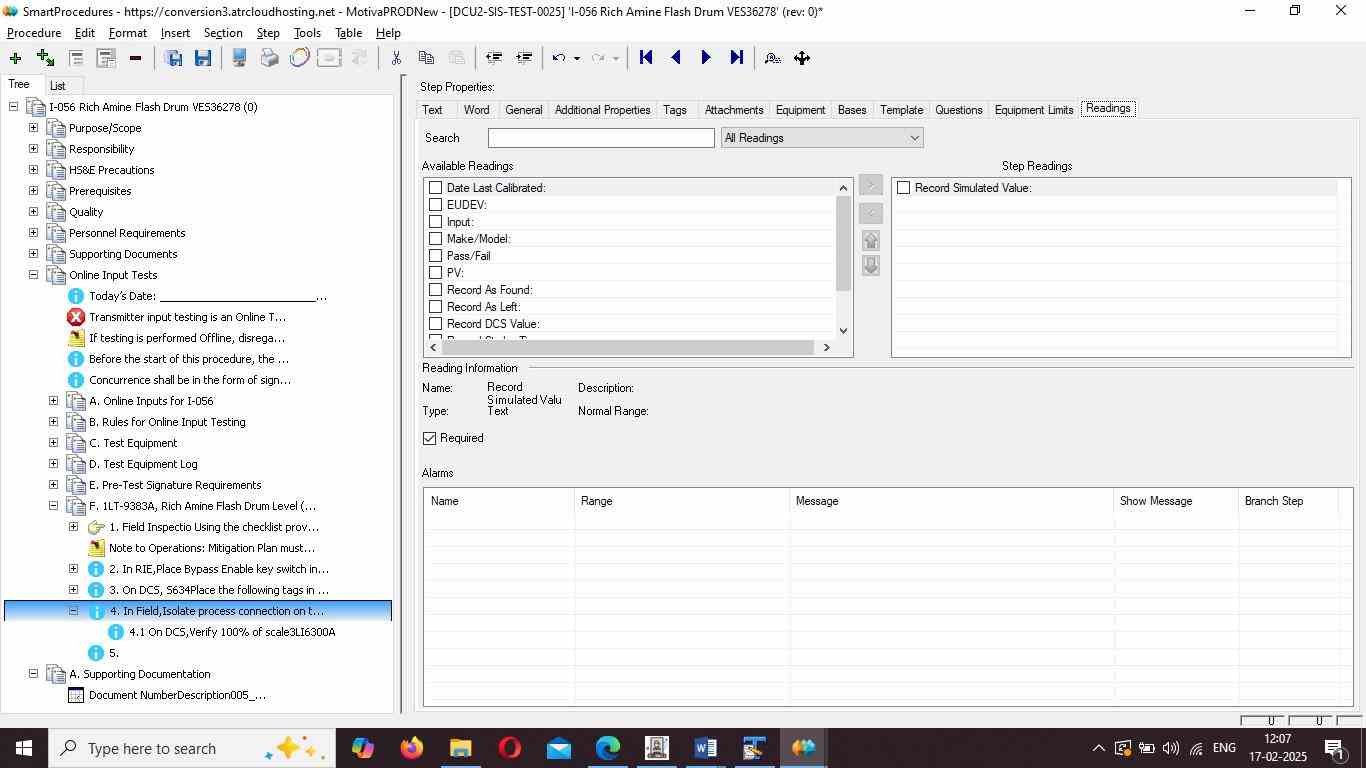Click the green plus add step icon
This screenshot has width=1366, height=768.
(15, 58)
